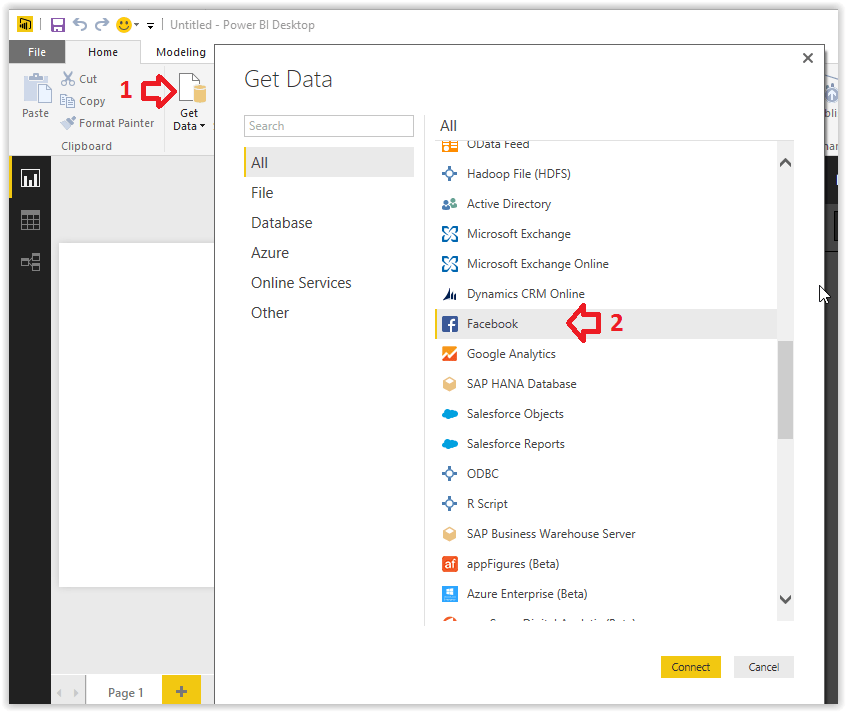Click the data source list scrollbar thumb

point(785,390)
